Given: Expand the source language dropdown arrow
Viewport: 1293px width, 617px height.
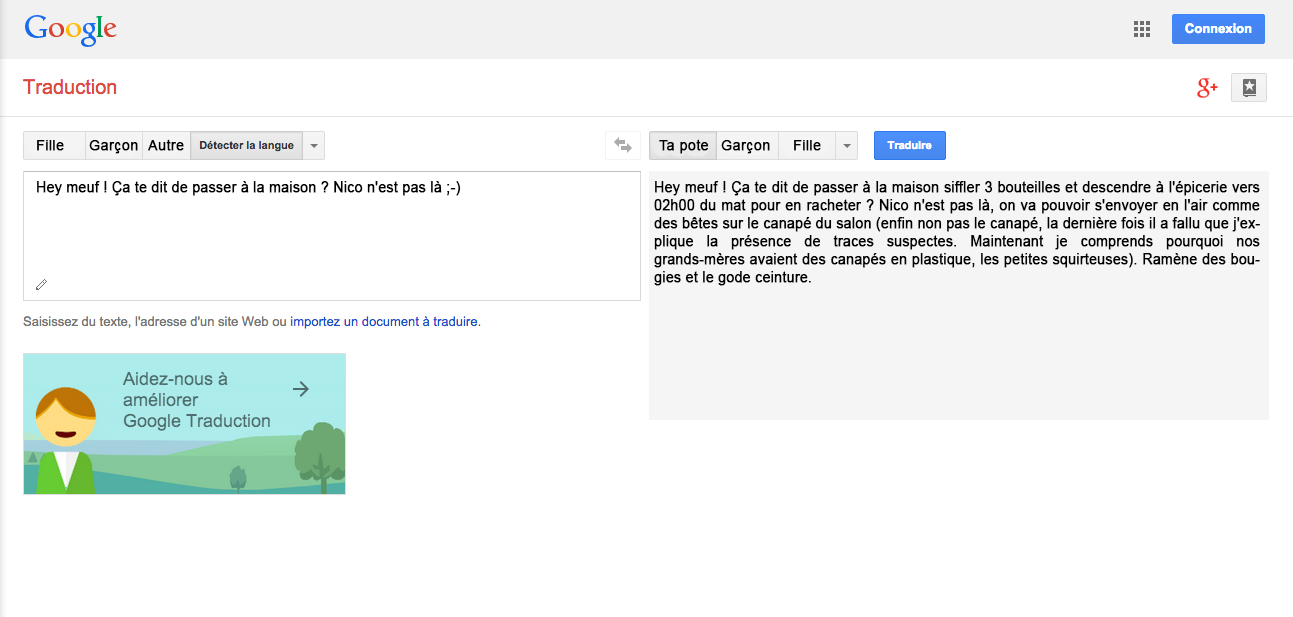Looking at the screenshot, I should pos(314,146).
